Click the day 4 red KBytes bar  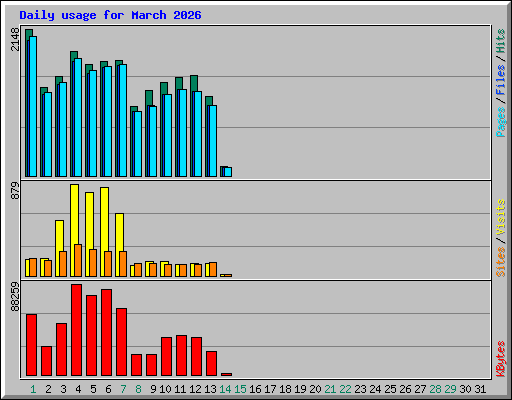[x=77, y=330]
